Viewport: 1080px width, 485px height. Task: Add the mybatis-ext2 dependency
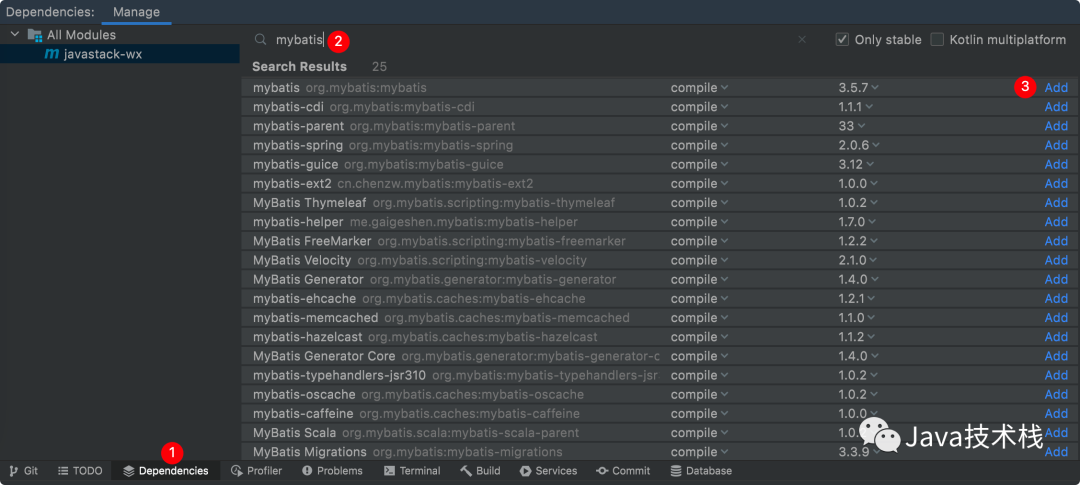pos(1056,184)
